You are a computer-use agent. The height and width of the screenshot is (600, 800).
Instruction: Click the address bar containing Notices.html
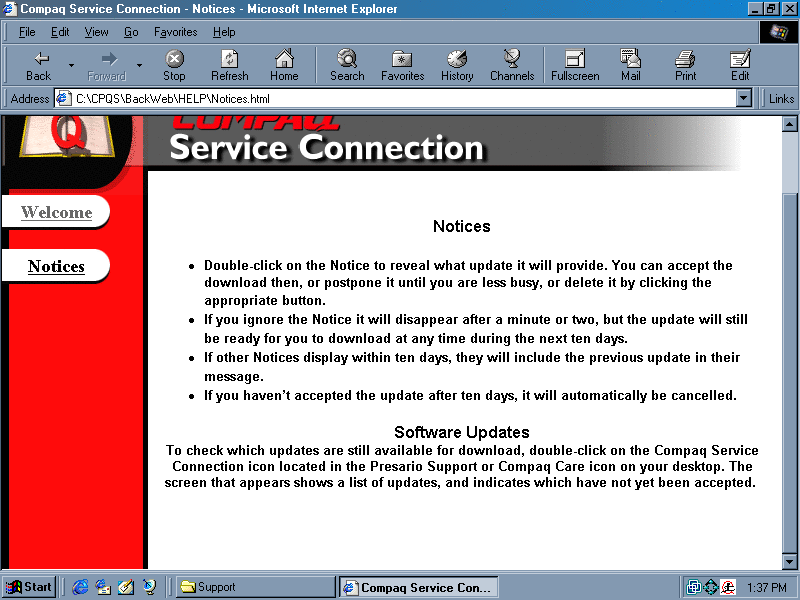(403, 98)
